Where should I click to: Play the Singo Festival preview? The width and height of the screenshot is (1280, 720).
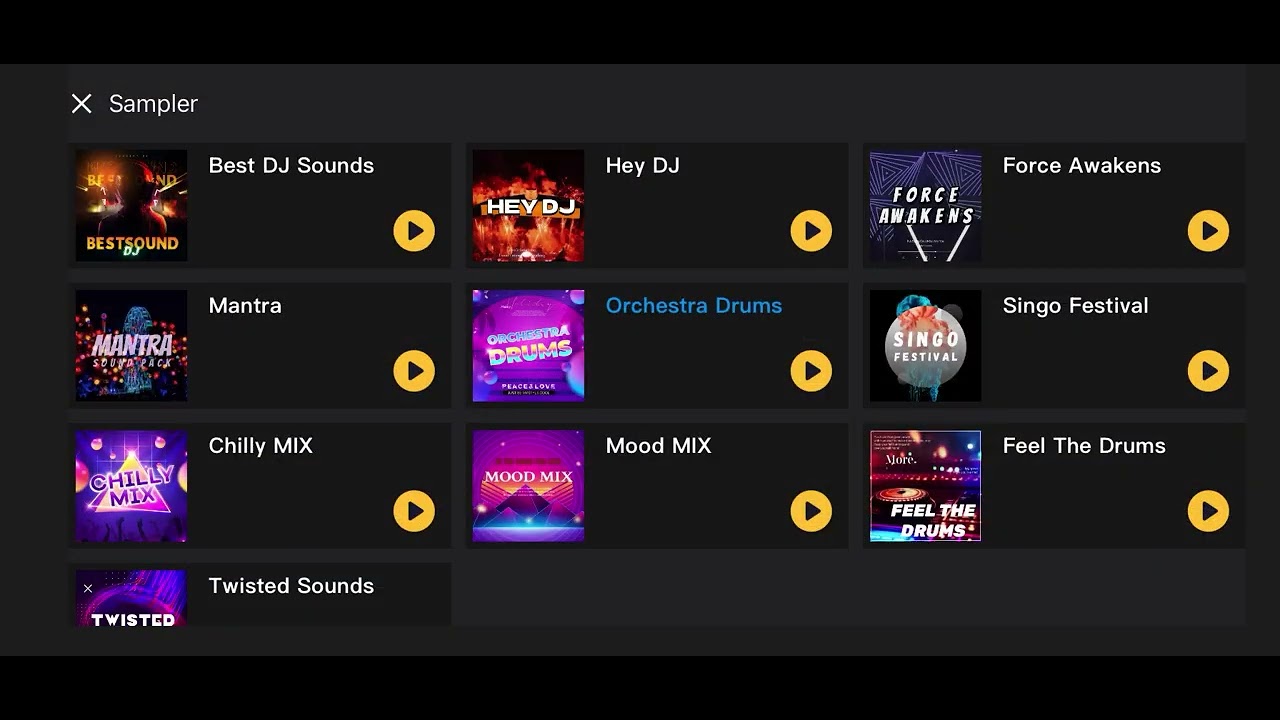pyautogui.click(x=1208, y=371)
